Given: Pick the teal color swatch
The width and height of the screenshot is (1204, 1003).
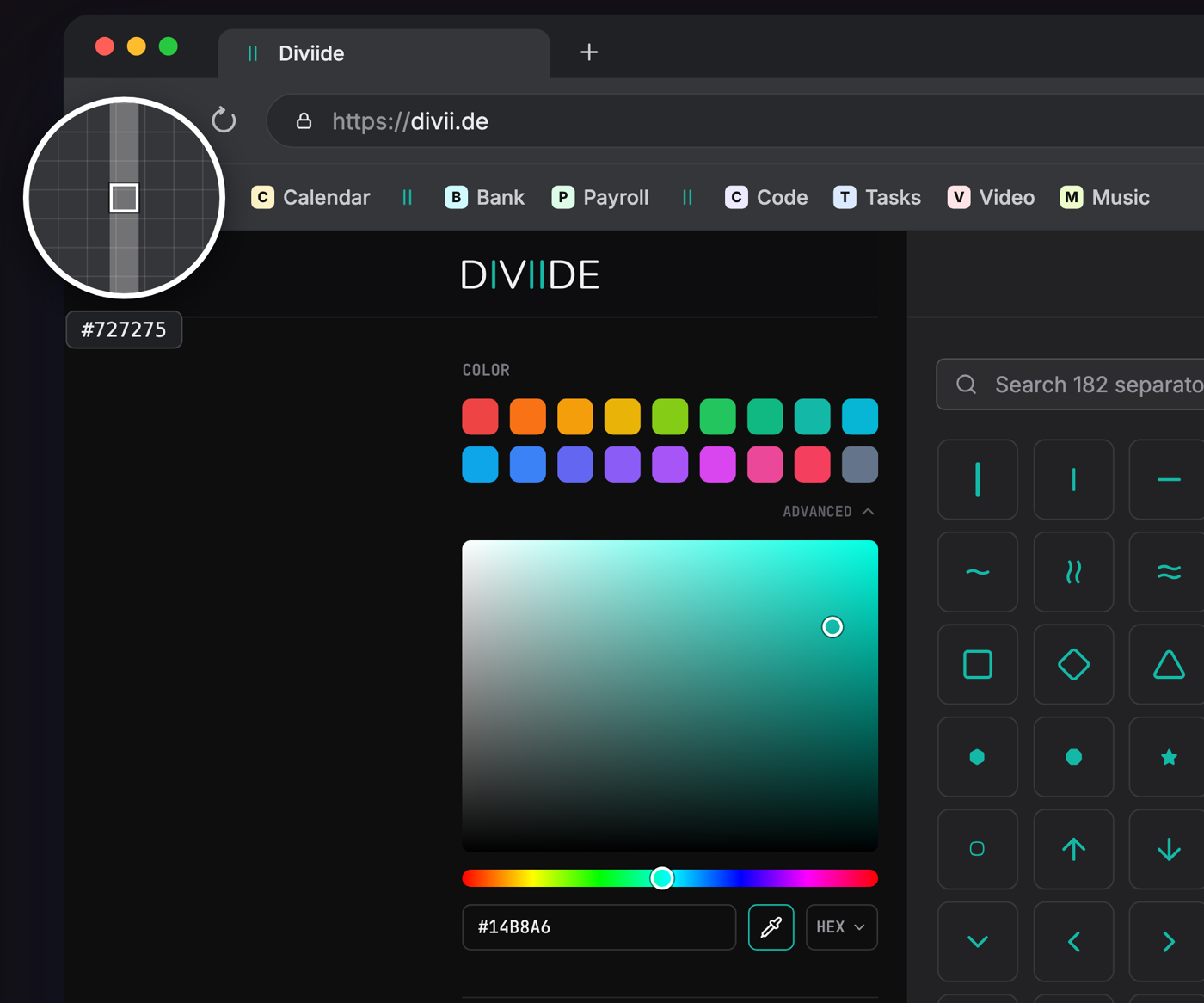Looking at the screenshot, I should pos(813,417).
